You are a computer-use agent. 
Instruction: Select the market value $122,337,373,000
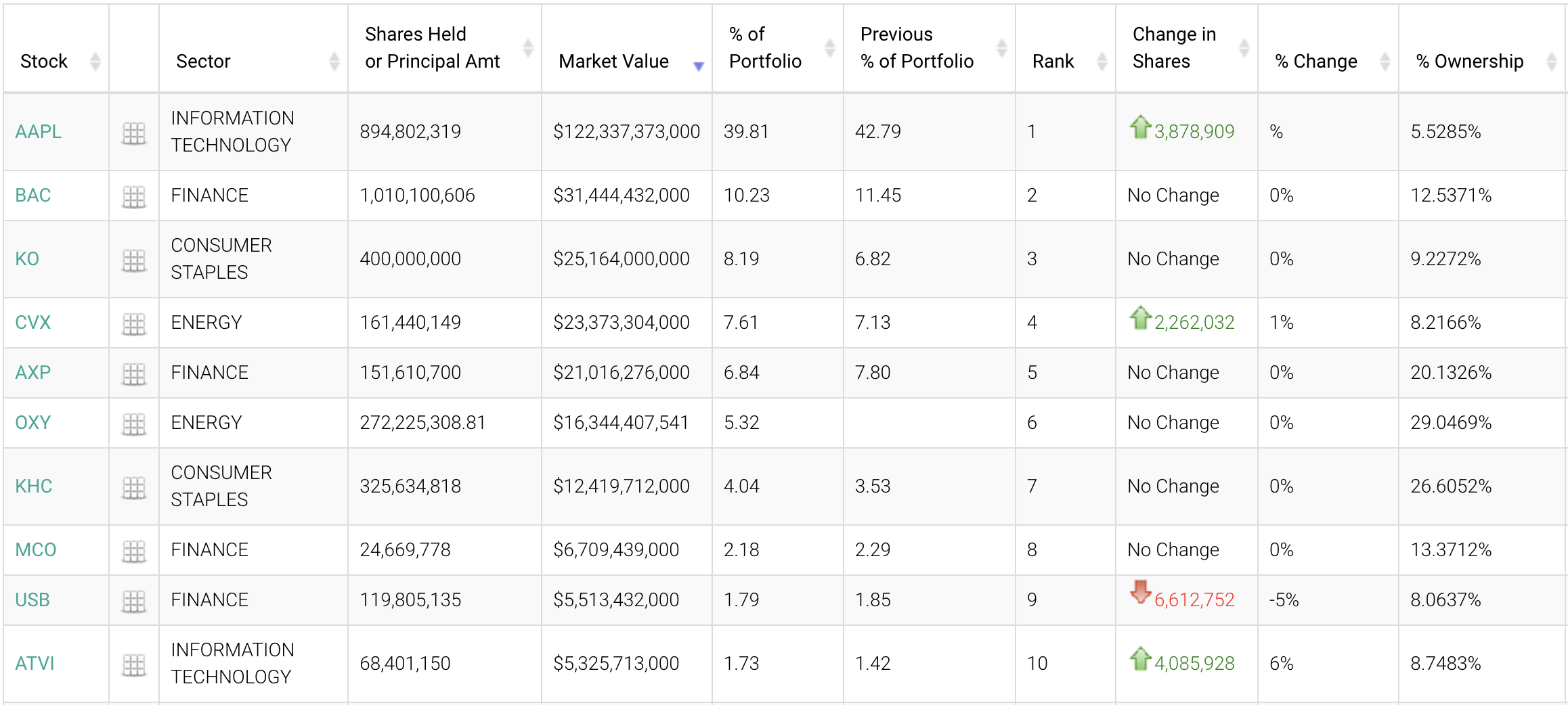626,131
